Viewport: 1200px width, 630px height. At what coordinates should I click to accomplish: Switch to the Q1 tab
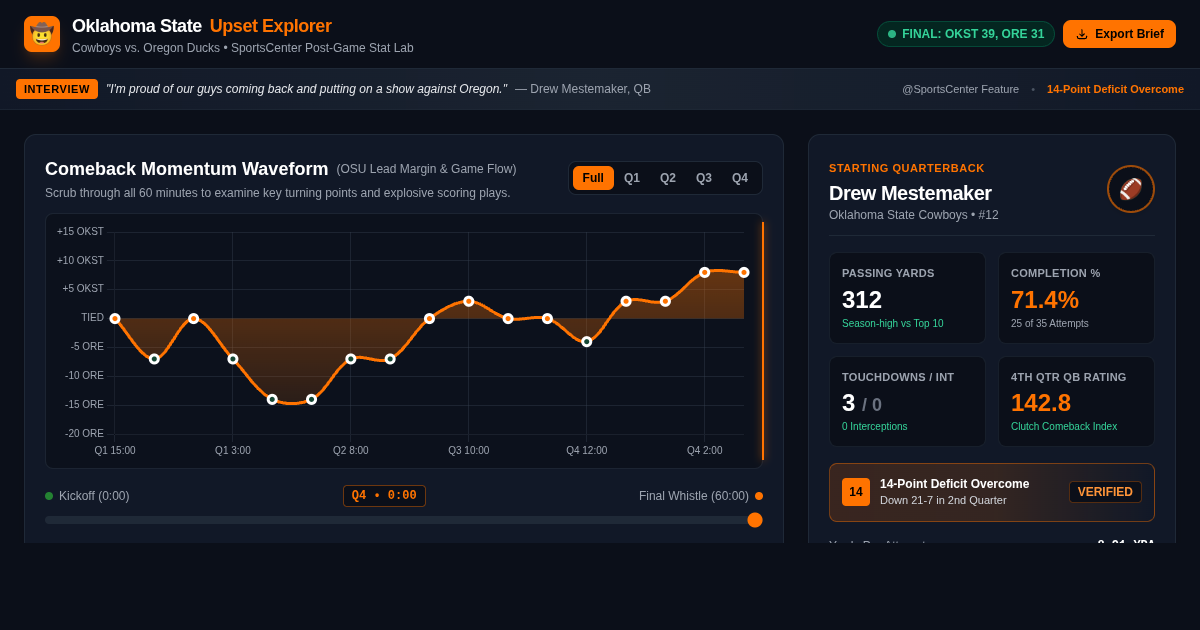[632, 178]
